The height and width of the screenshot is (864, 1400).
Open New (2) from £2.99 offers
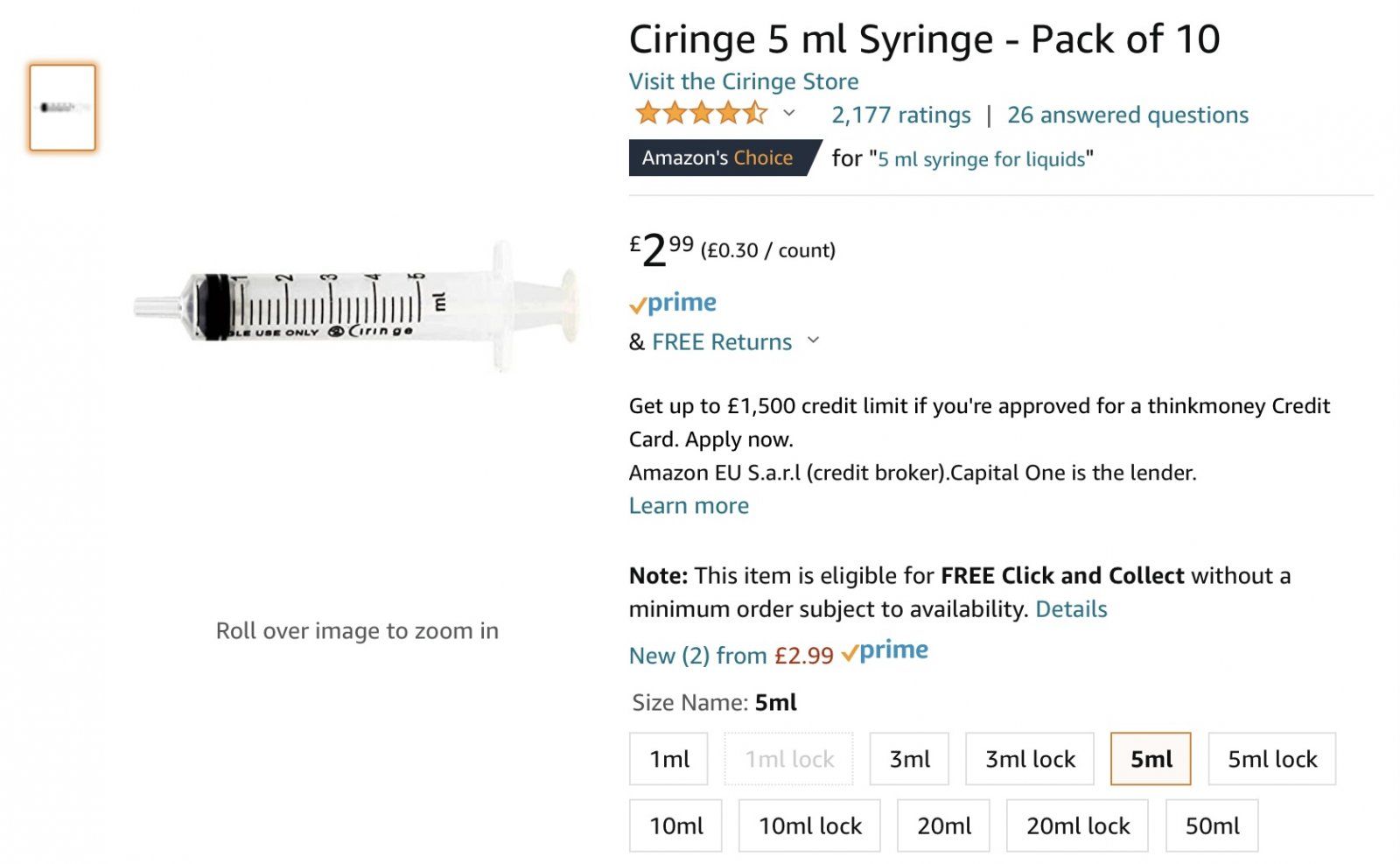(x=731, y=656)
